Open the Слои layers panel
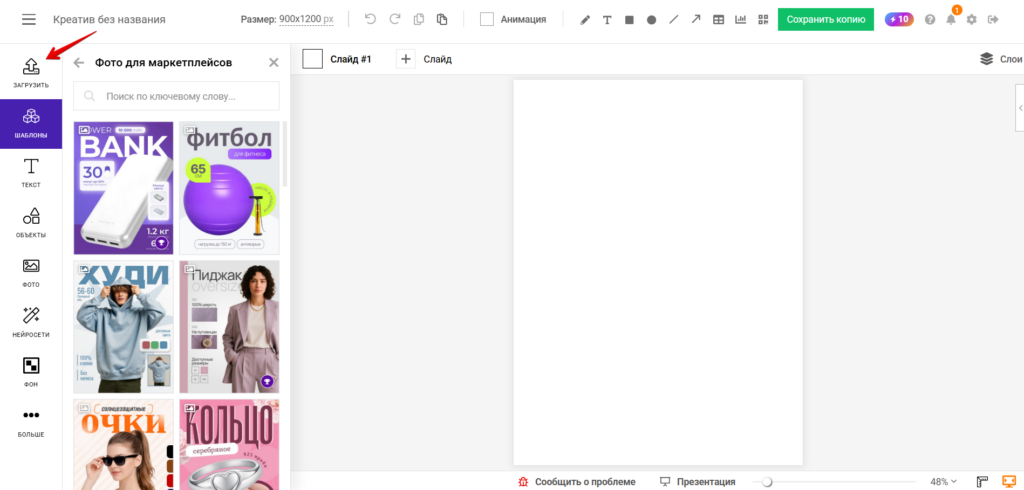The width and height of the screenshot is (1024, 490). (x=1000, y=59)
